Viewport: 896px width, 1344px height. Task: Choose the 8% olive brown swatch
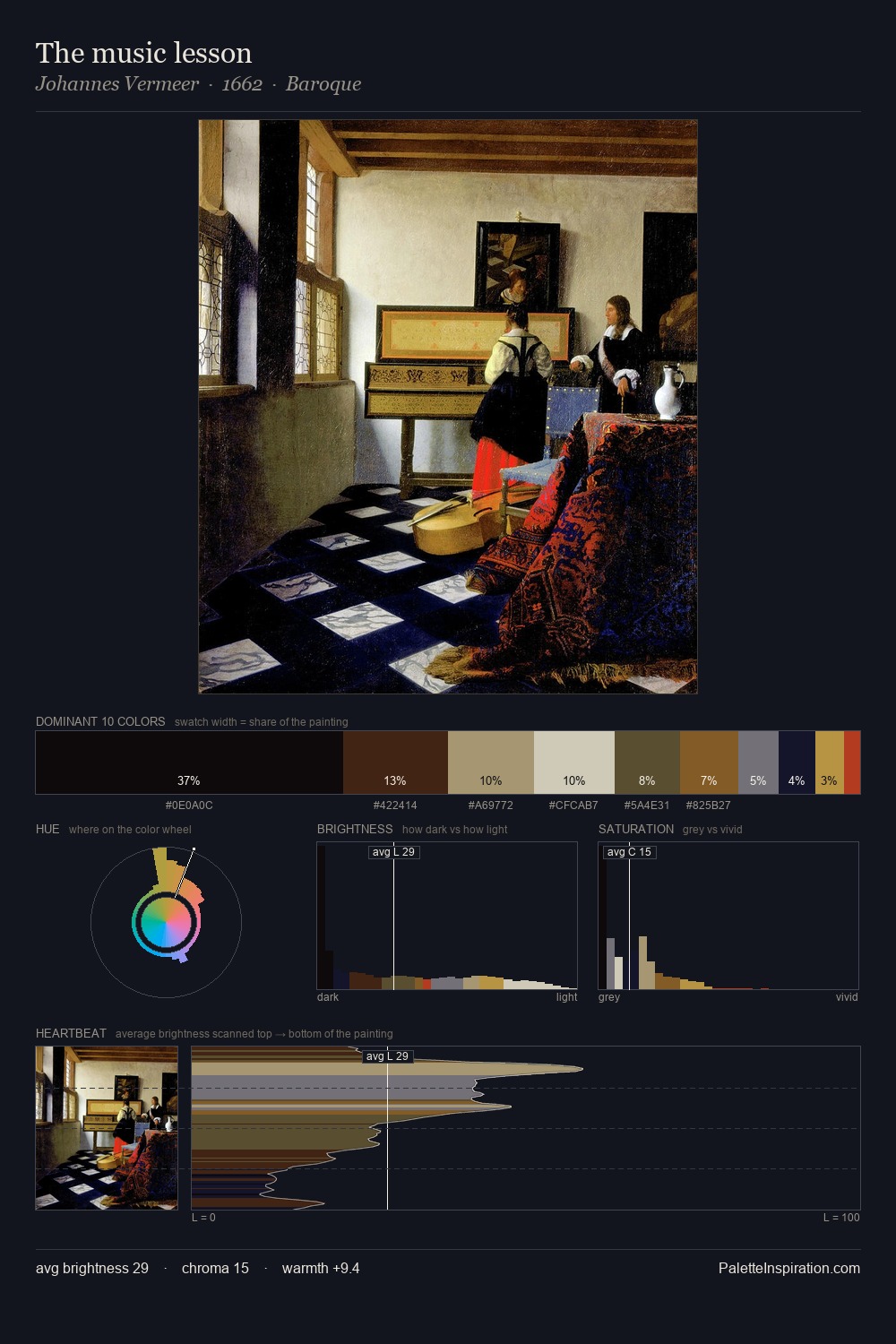click(x=647, y=762)
